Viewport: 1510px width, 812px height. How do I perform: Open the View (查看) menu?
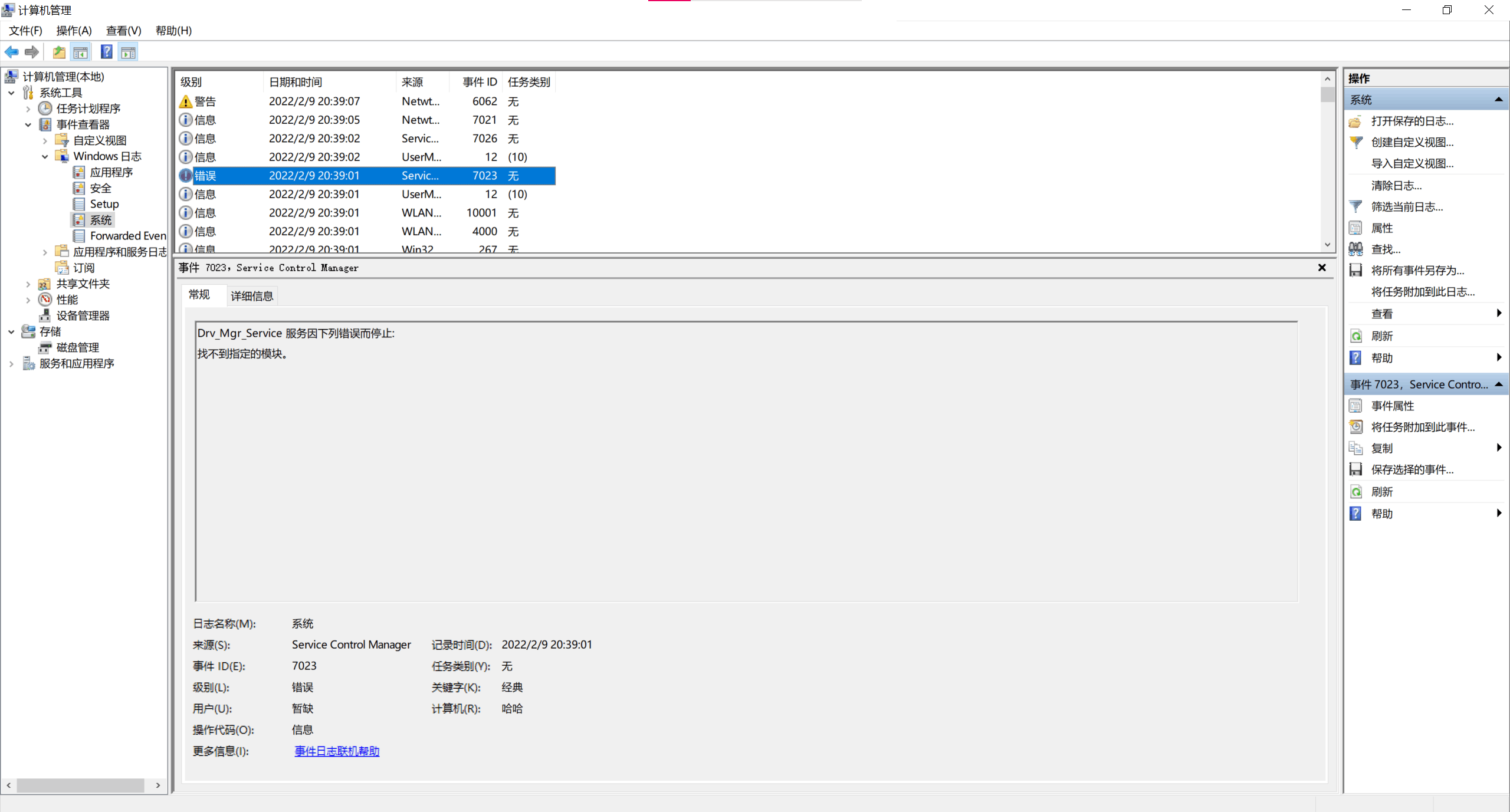(x=123, y=31)
